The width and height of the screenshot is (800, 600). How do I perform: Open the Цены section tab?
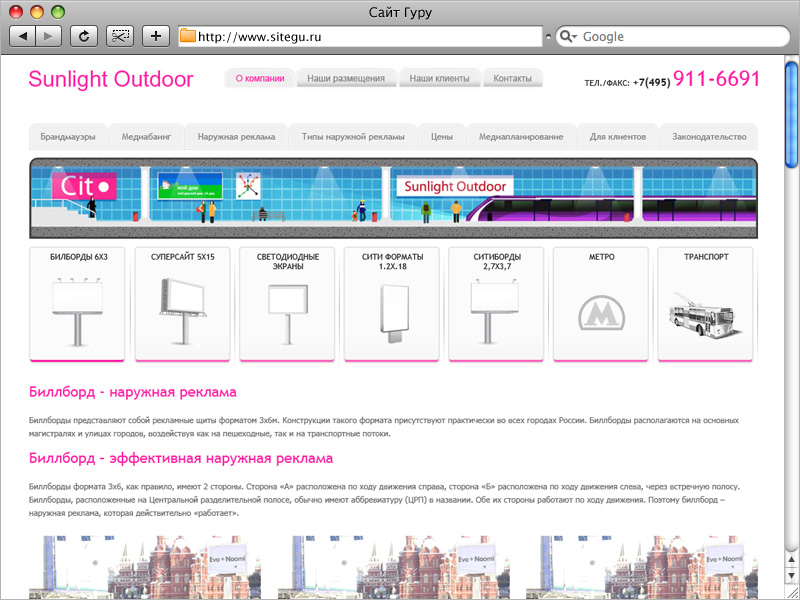[x=442, y=137]
